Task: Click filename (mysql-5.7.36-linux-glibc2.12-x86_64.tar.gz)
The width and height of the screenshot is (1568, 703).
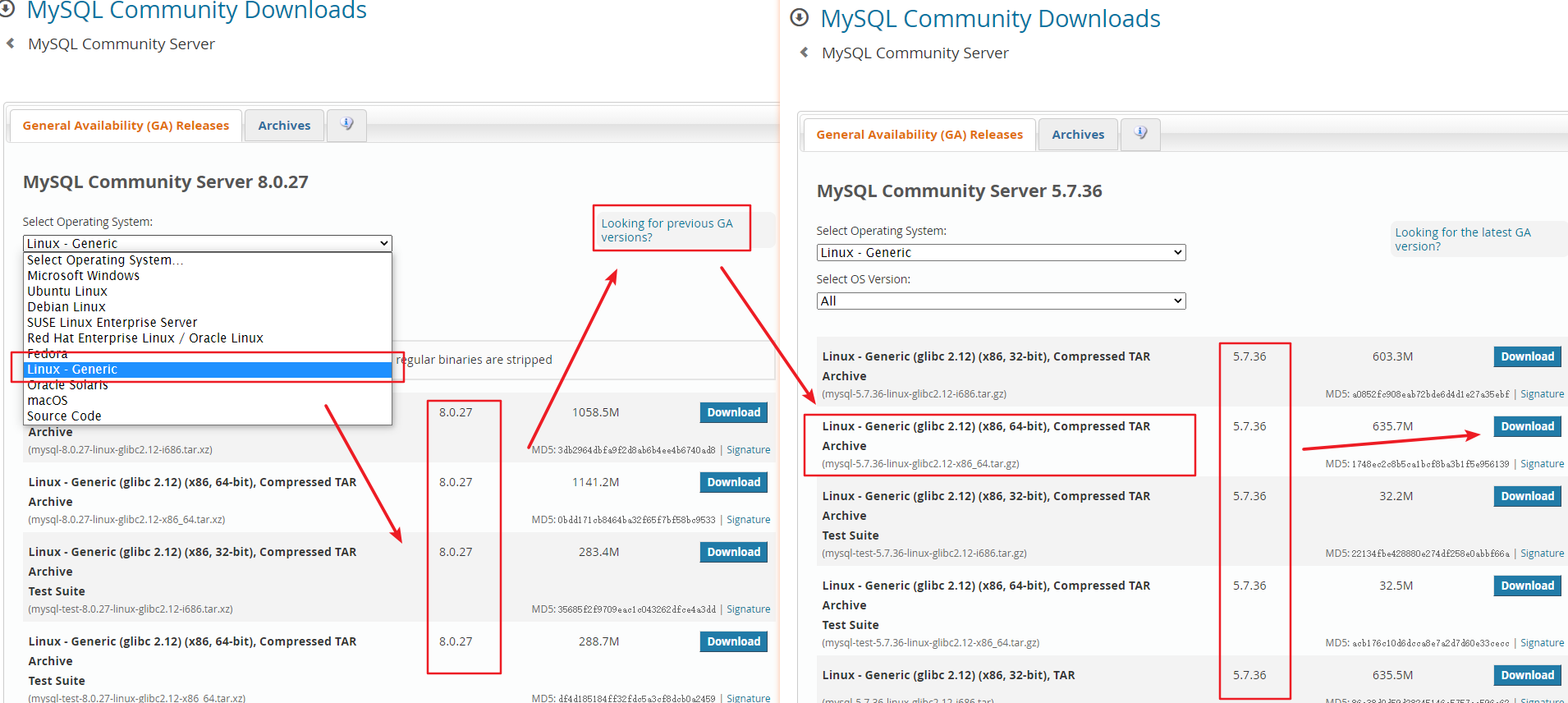Action: coord(920,464)
